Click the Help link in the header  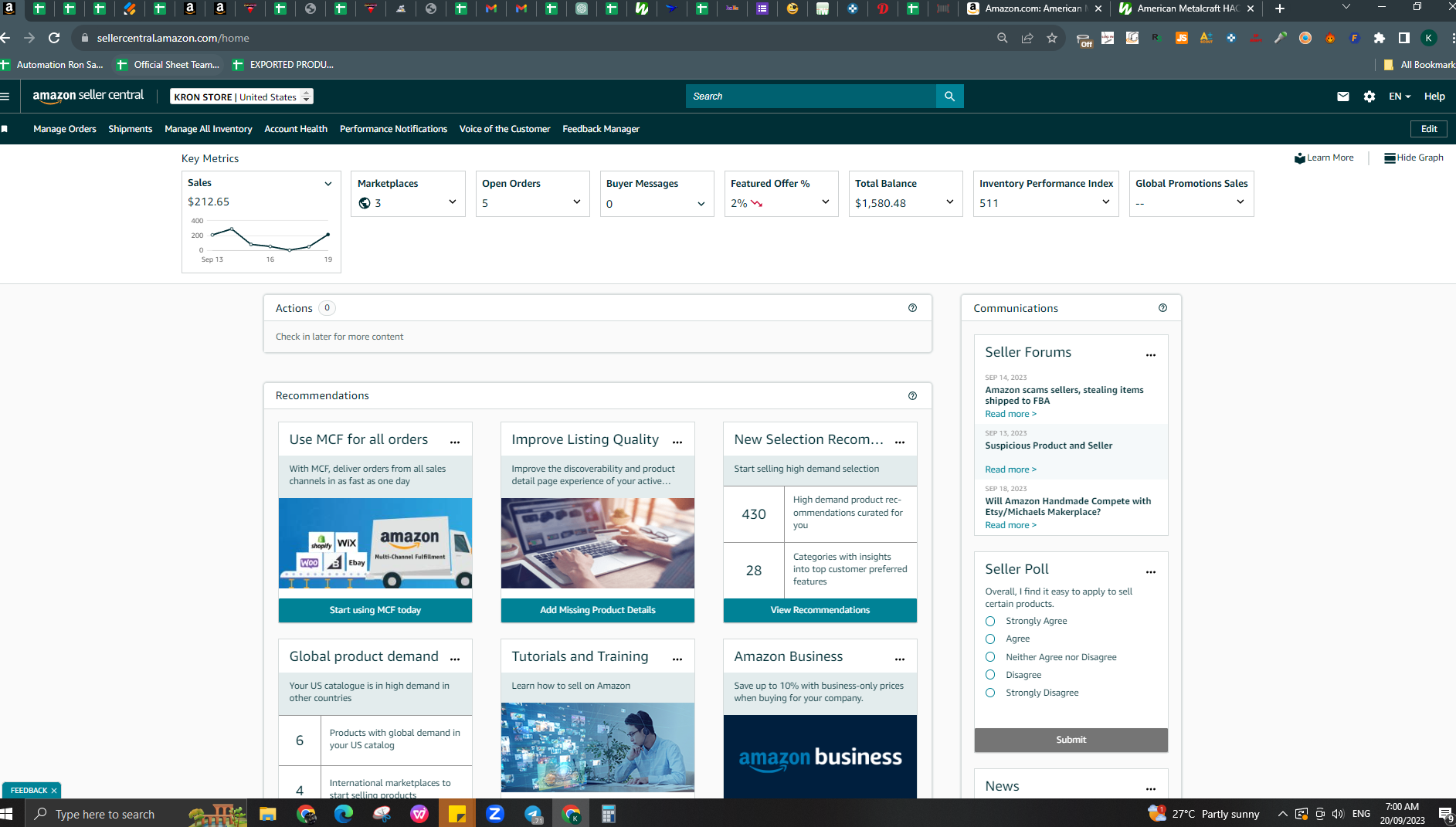1434,97
